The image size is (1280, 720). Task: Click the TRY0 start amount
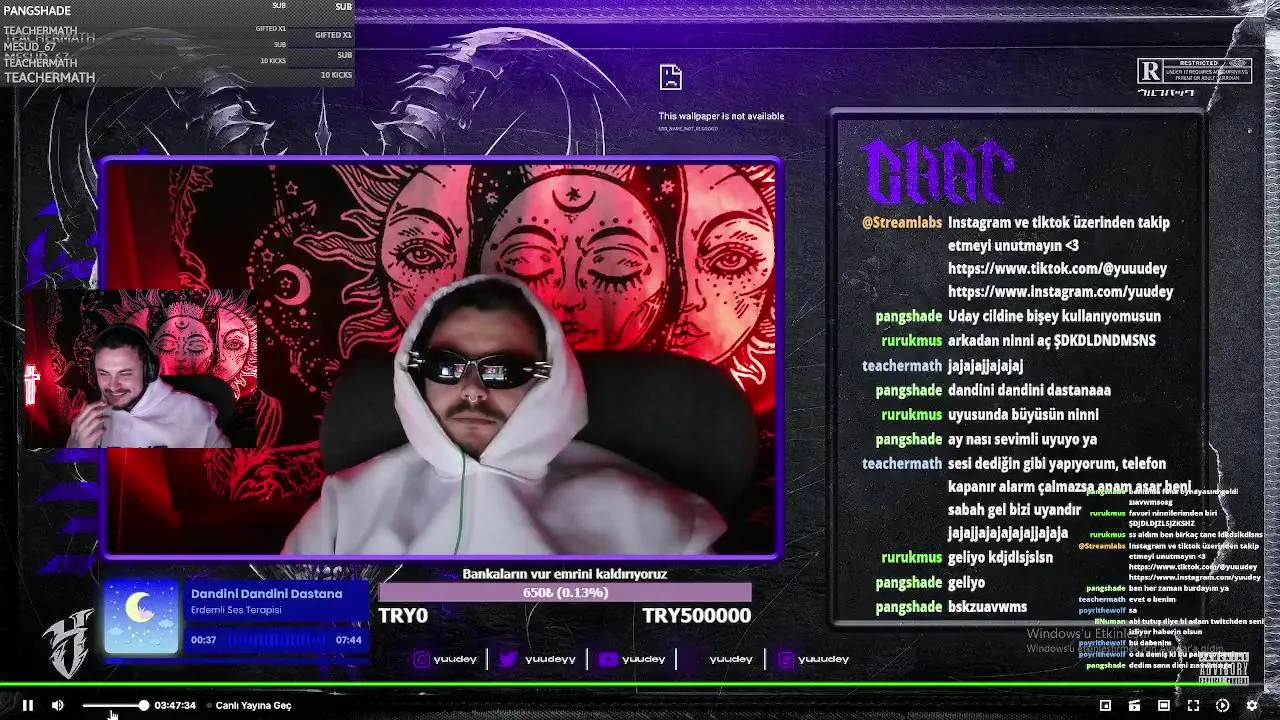click(403, 616)
